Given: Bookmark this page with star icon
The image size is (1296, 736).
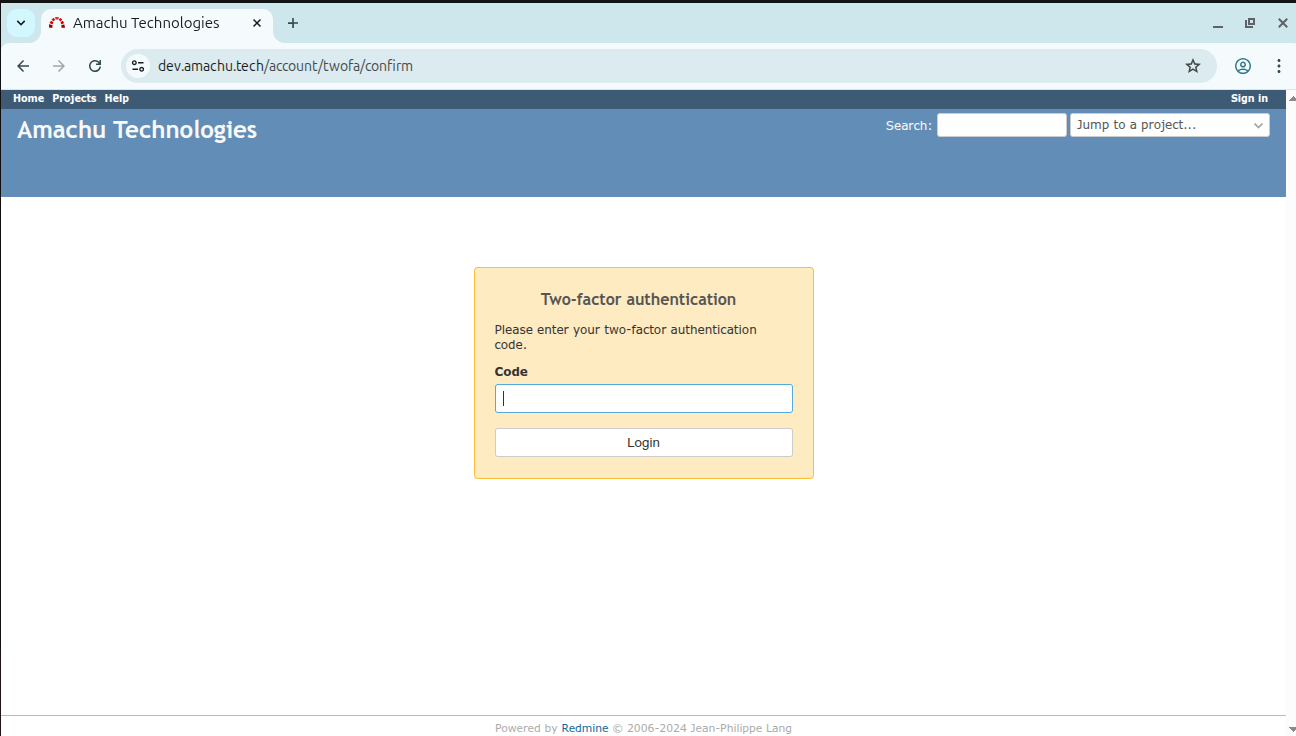Looking at the screenshot, I should [x=1192, y=66].
